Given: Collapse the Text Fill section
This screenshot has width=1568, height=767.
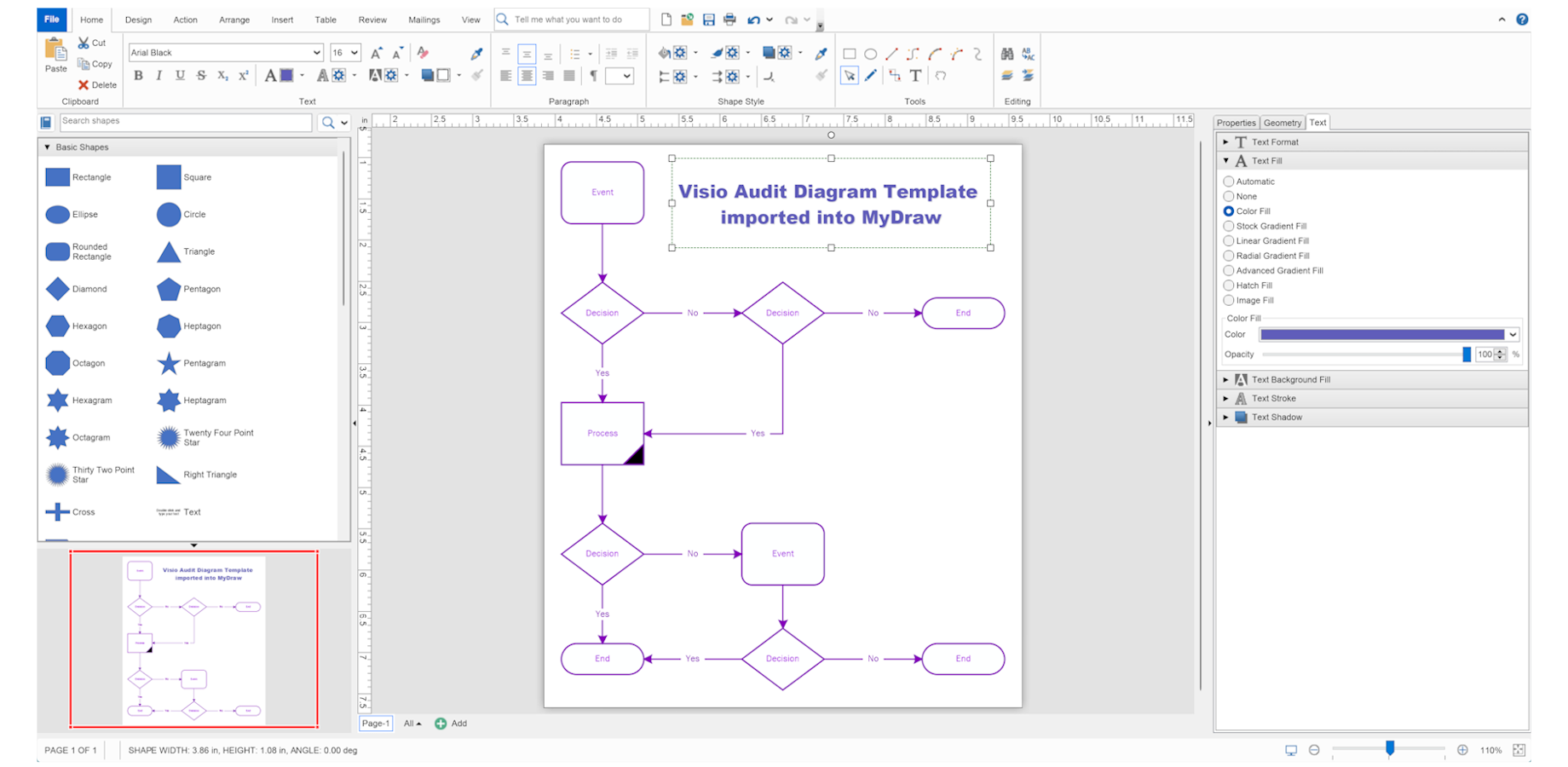Looking at the screenshot, I should click(1226, 160).
